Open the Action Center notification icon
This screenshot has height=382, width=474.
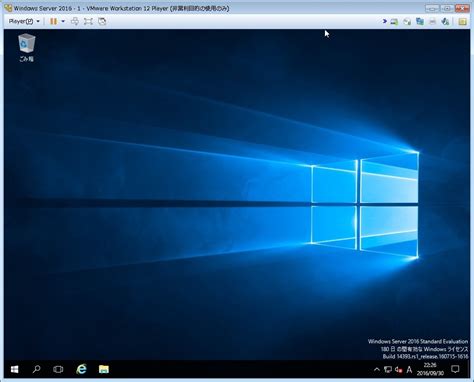coord(455,369)
